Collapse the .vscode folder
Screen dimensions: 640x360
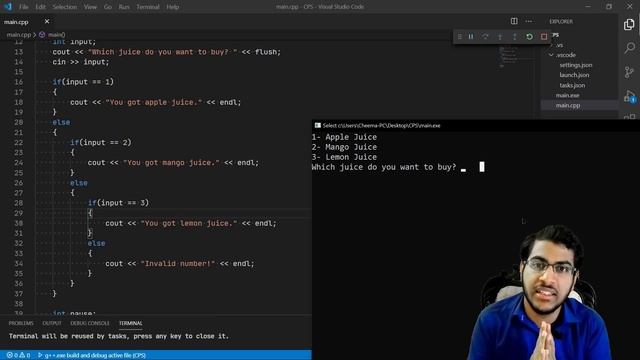coord(566,55)
